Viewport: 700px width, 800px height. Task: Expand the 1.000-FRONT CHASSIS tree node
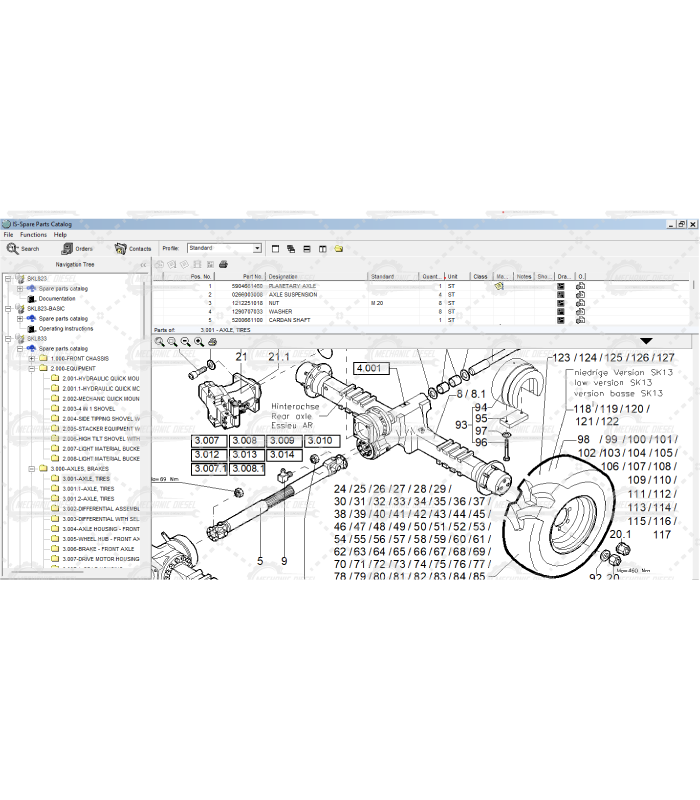[32, 358]
